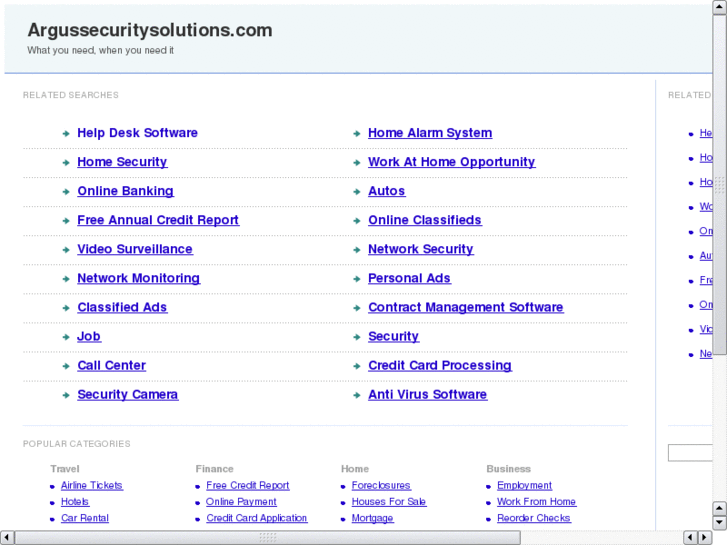Click the arrow bullet beside Help Desk Software

pyautogui.click(x=66, y=133)
